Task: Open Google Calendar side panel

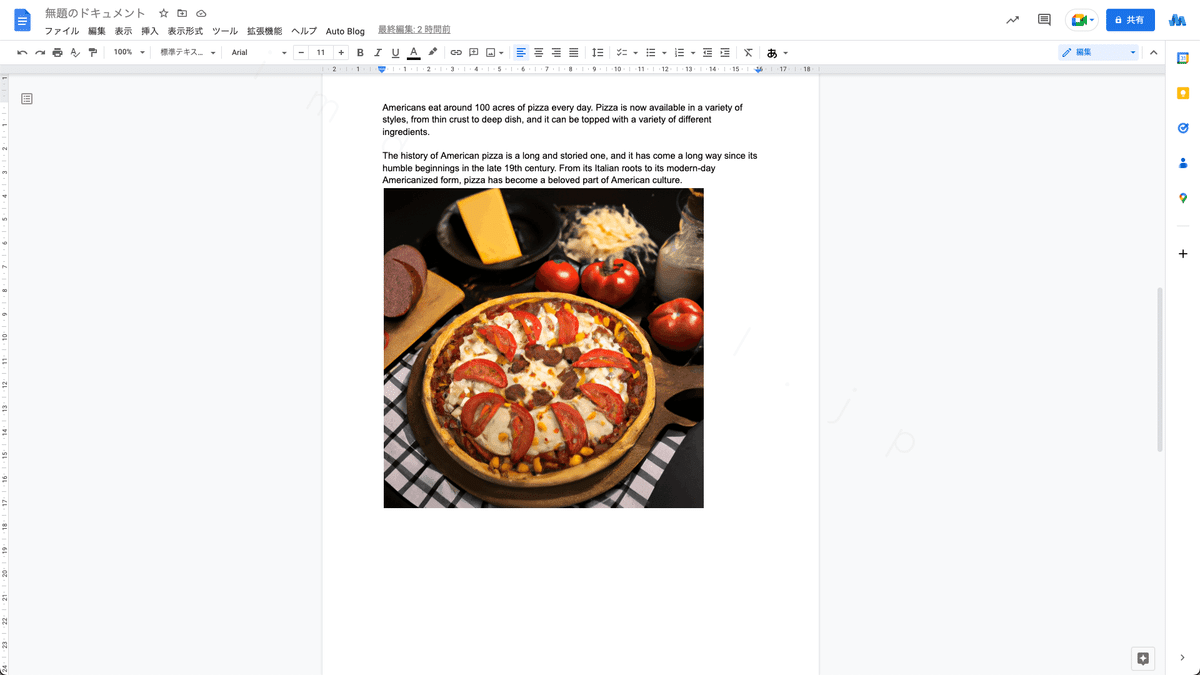Action: coord(1183,58)
